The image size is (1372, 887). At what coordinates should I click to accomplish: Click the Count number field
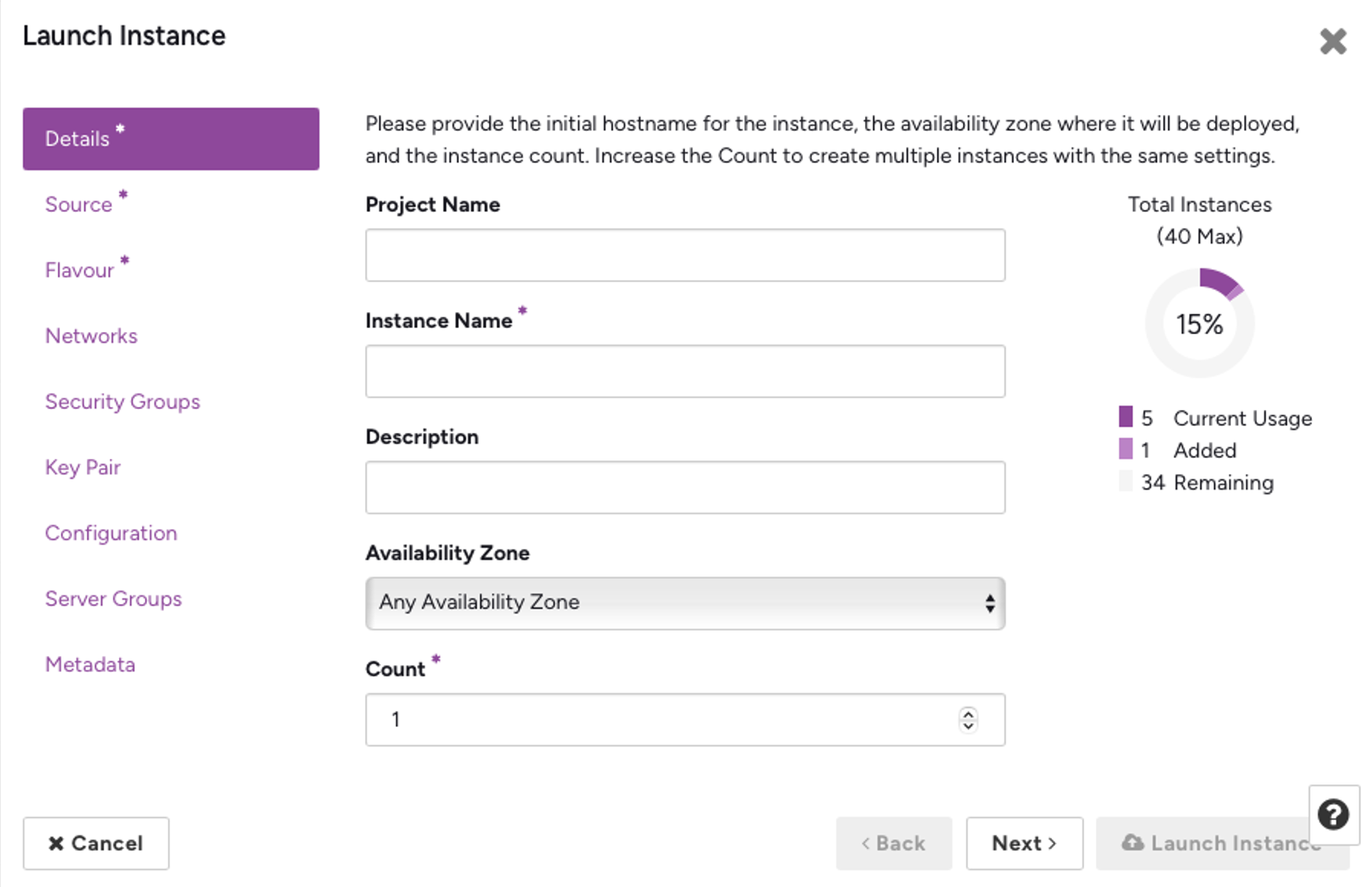tap(685, 720)
